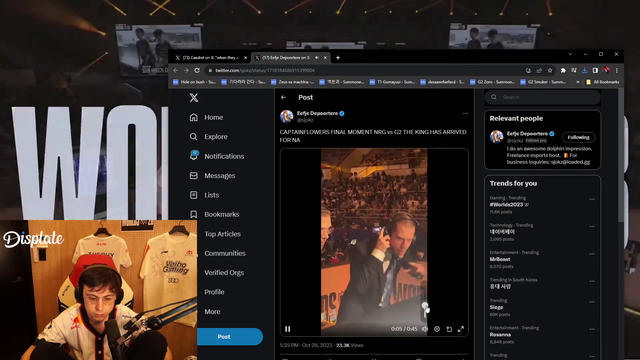Open the MrBeast trend
The width and height of the screenshot is (640, 360).
(x=500, y=259)
